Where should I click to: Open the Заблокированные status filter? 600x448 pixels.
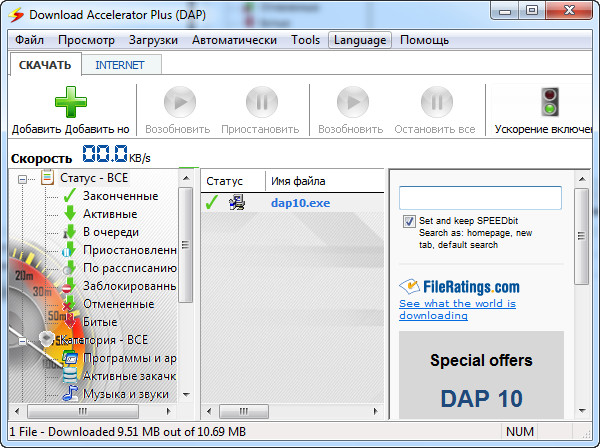tap(129, 286)
